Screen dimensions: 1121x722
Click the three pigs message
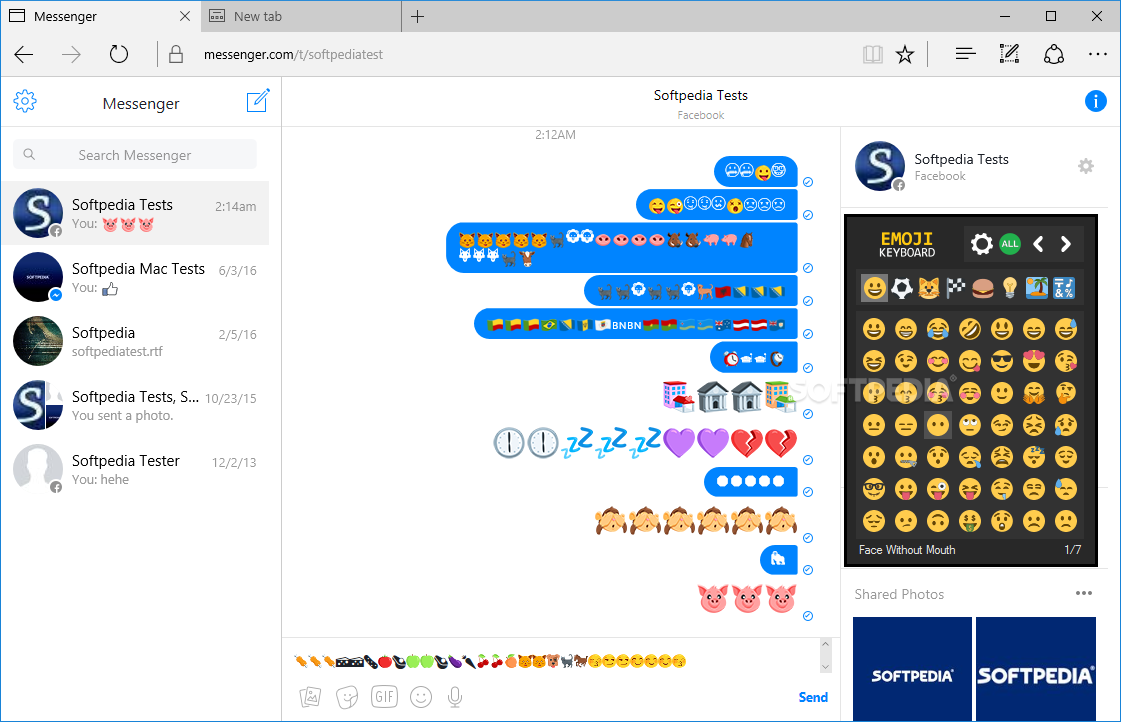point(747,598)
